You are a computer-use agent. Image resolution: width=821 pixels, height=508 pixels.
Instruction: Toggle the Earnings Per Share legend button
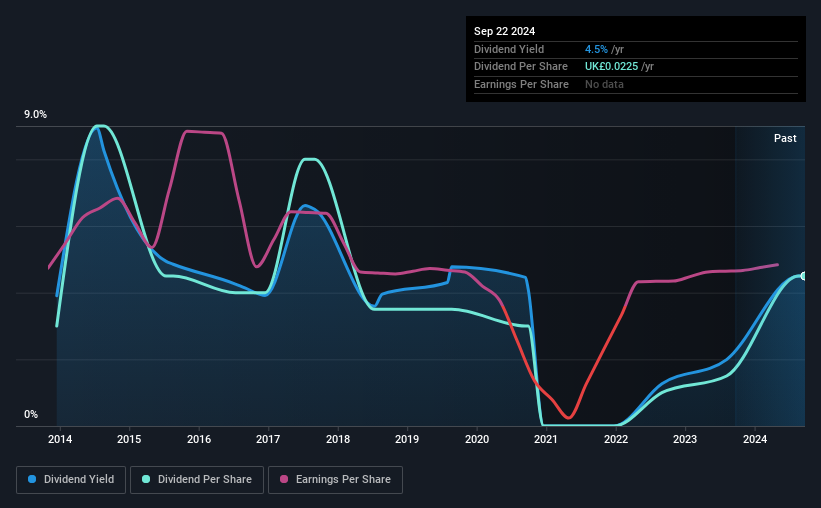[x=335, y=480]
